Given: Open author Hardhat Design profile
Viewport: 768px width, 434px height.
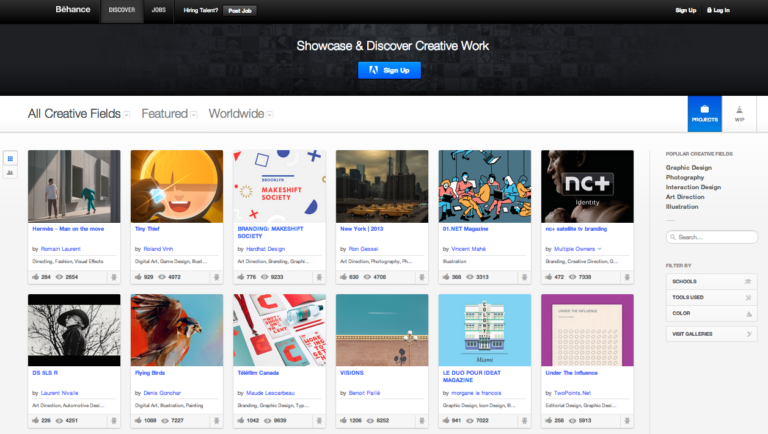Looking at the screenshot, I should [x=265, y=249].
